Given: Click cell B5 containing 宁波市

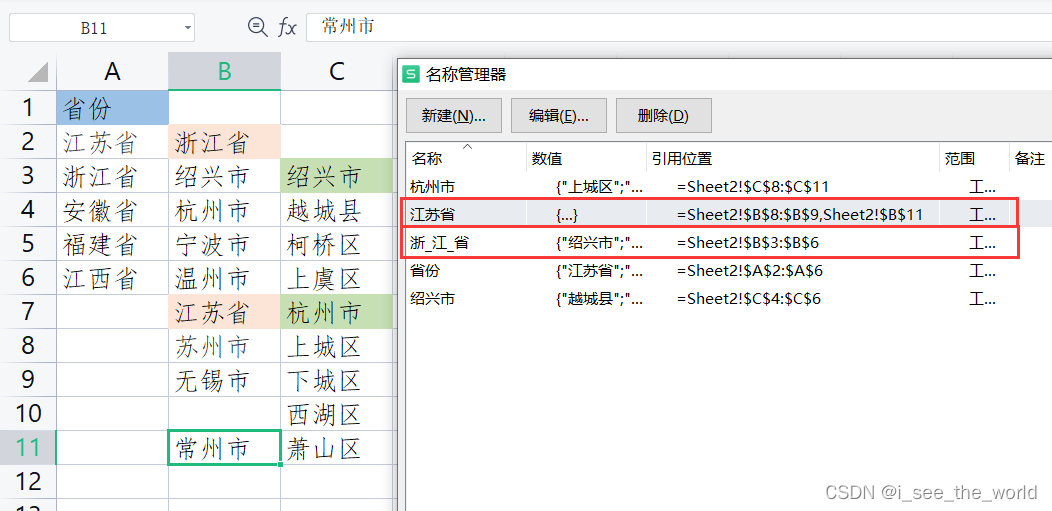Looking at the screenshot, I should pos(225,243).
